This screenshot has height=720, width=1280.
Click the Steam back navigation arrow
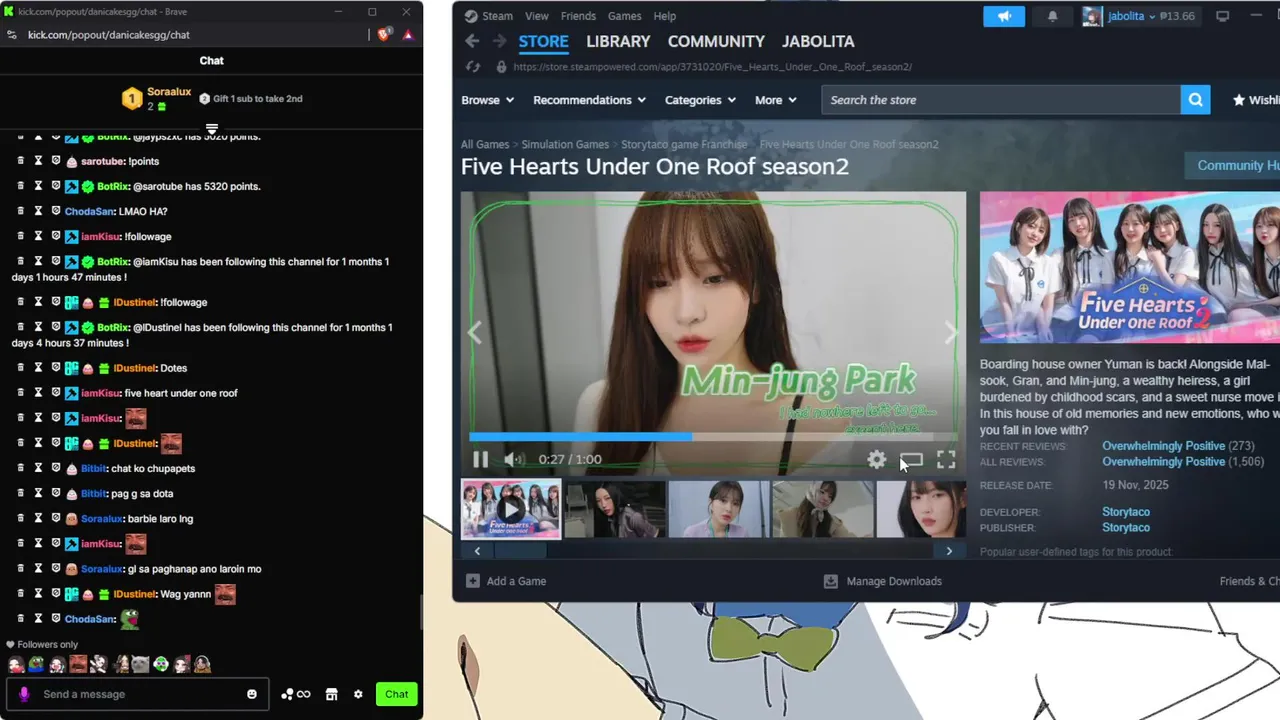coord(472,41)
